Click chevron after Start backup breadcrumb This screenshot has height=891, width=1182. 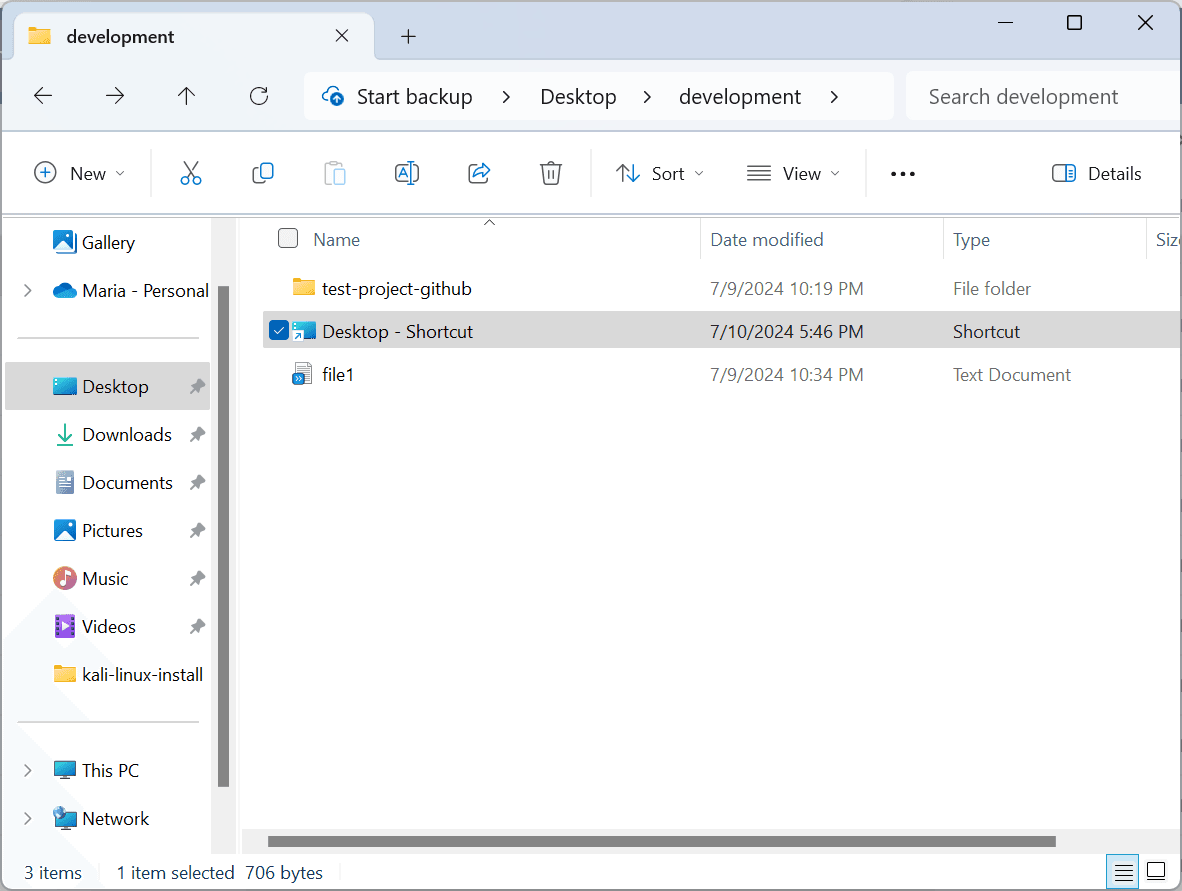[x=507, y=96]
